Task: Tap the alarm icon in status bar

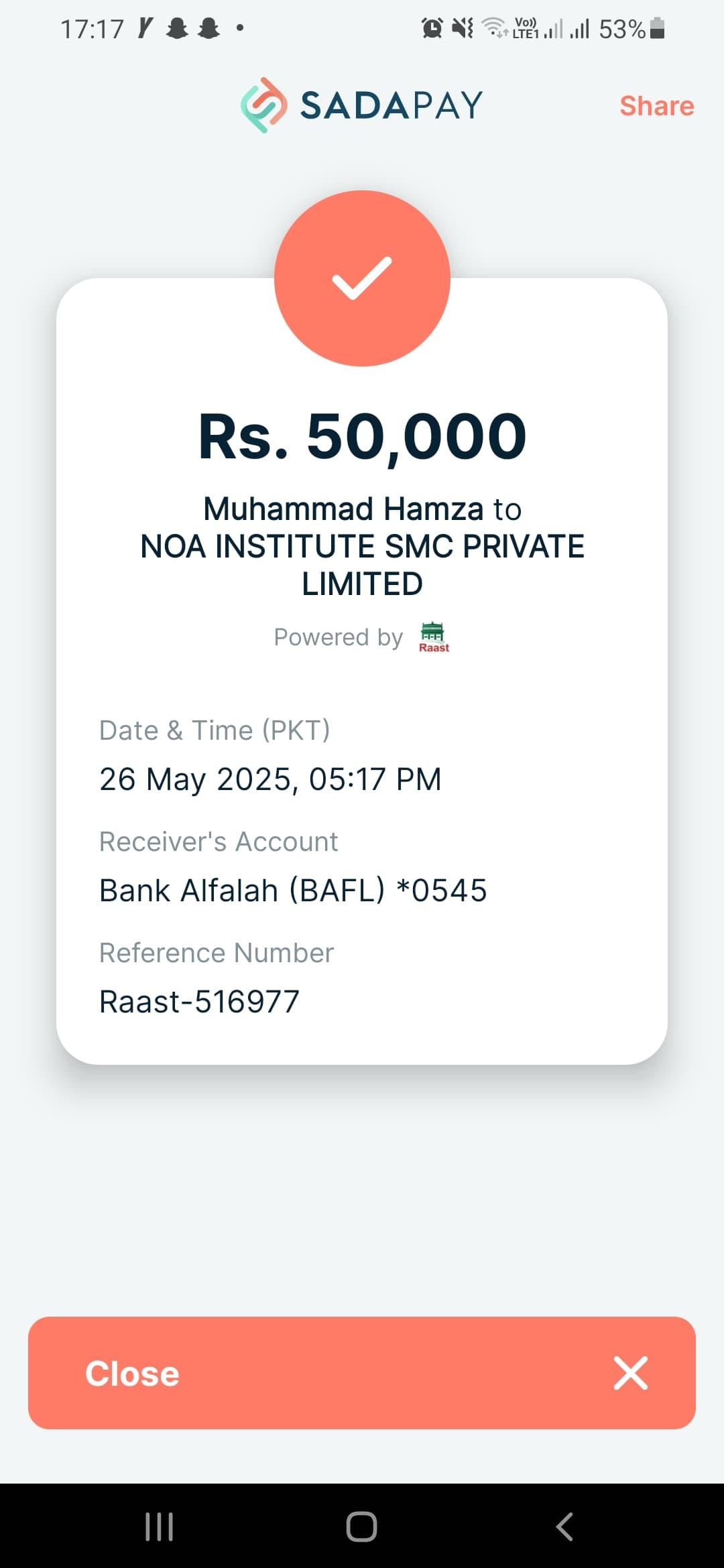Action: [x=432, y=28]
